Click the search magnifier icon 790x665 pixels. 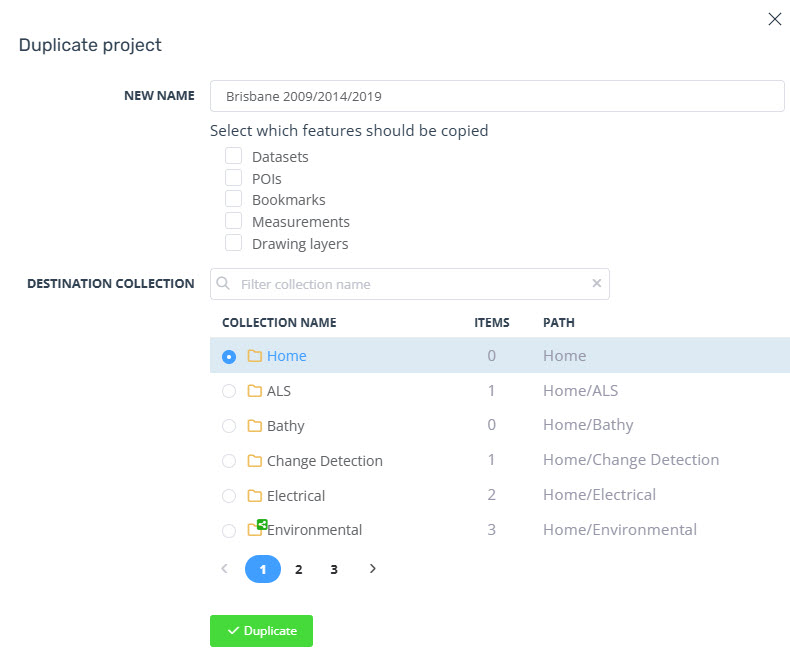coord(223,284)
